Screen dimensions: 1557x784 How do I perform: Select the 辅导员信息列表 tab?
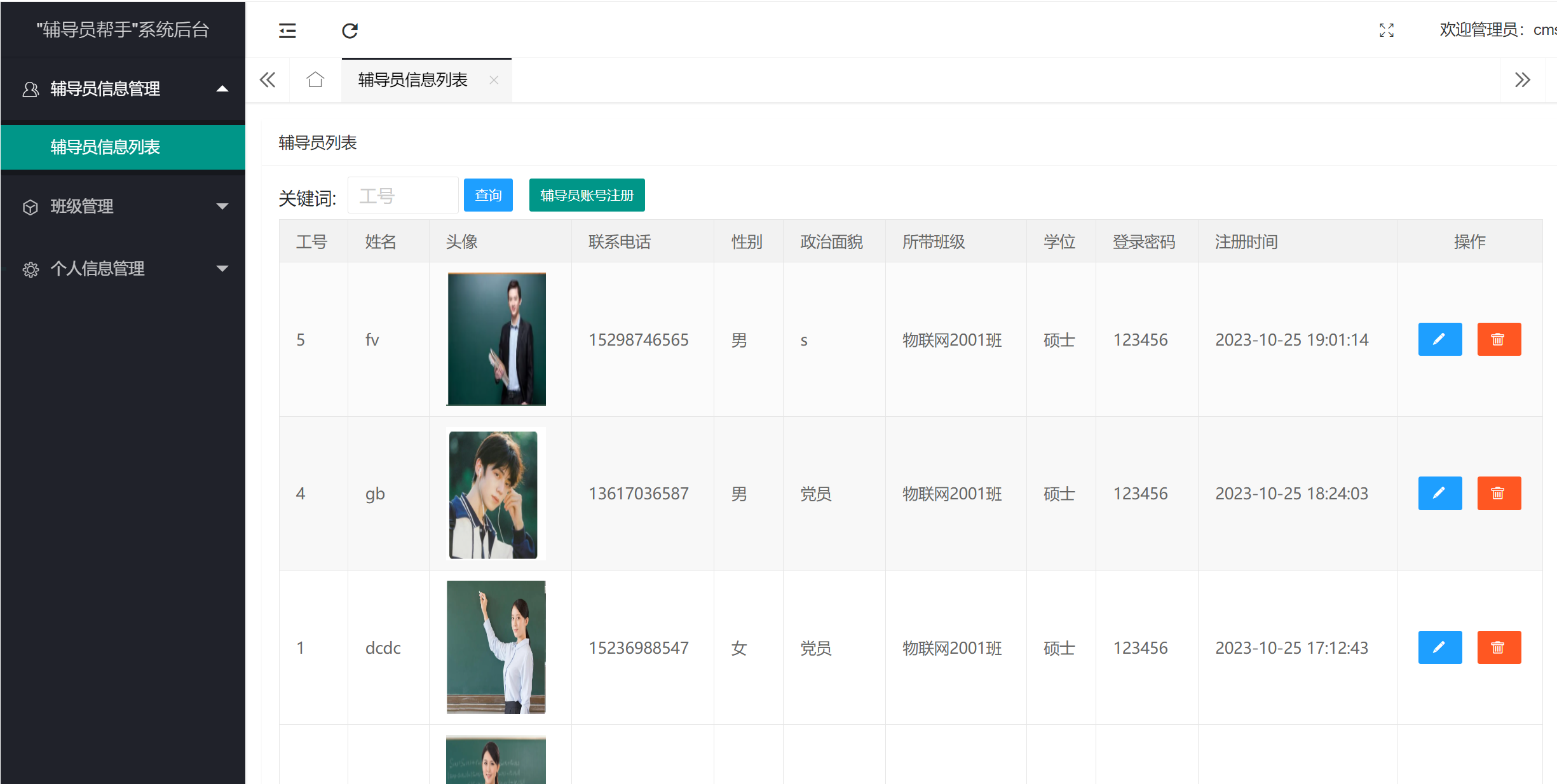413,80
